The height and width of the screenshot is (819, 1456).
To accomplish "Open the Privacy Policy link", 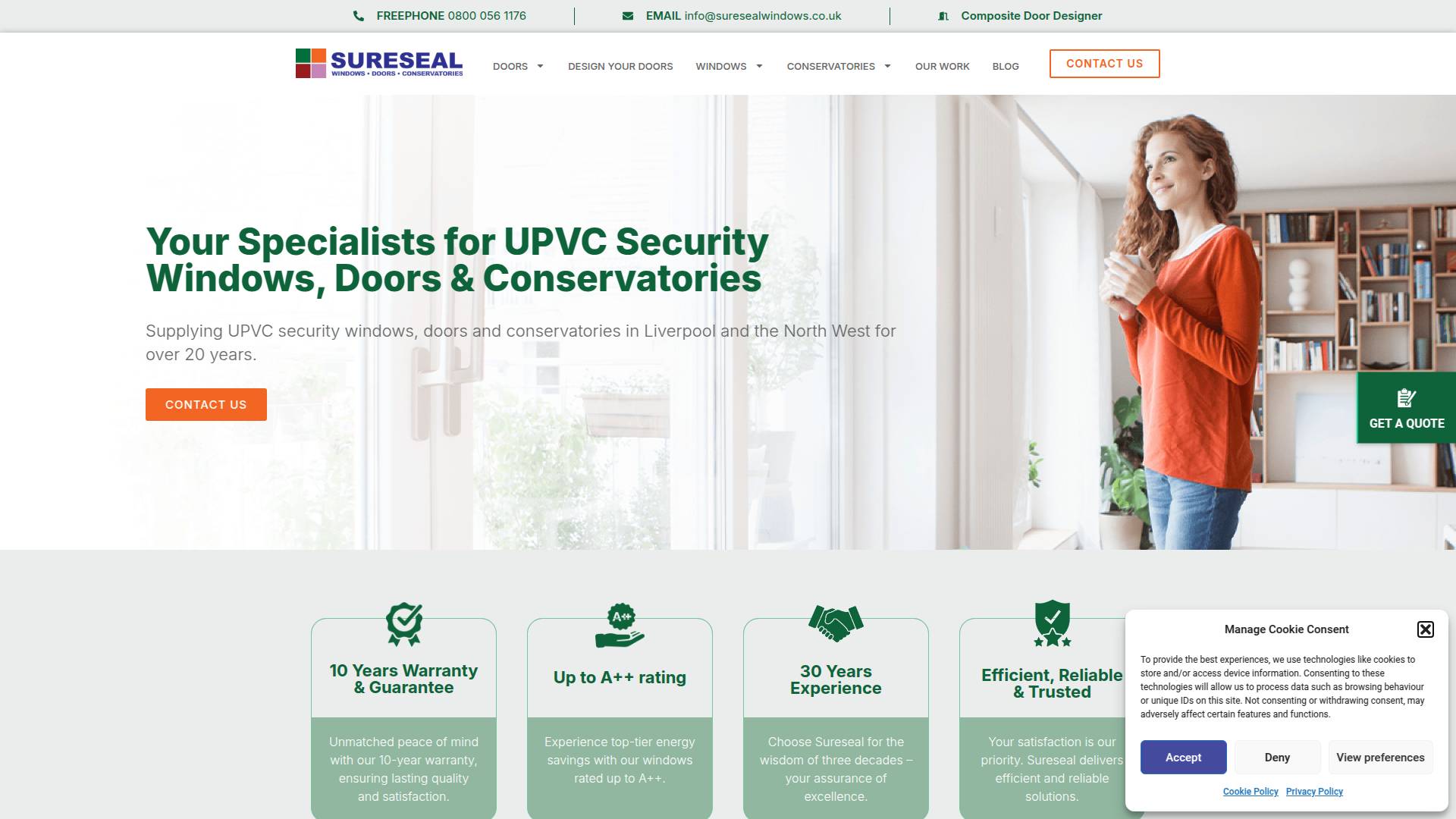I will pos(1314,792).
